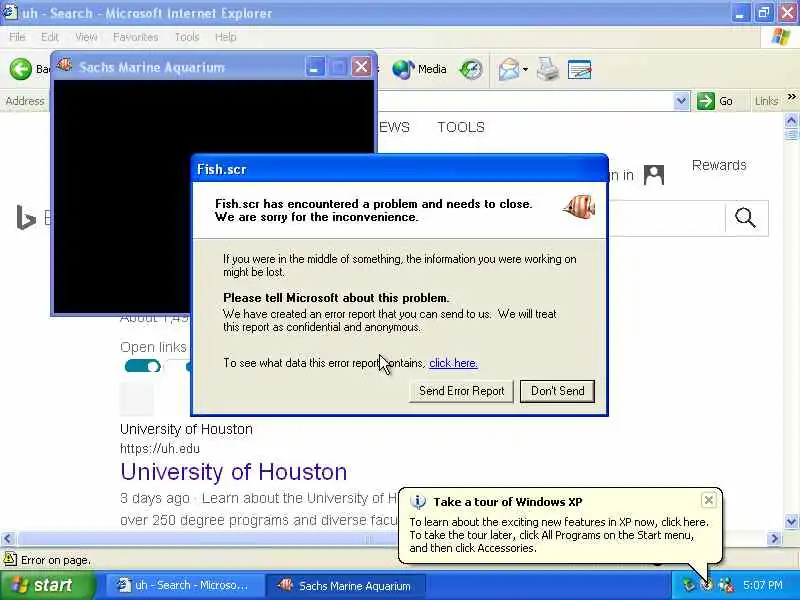800x600 pixels.
Task: Click the page scroll down arrow
Action: [791, 521]
